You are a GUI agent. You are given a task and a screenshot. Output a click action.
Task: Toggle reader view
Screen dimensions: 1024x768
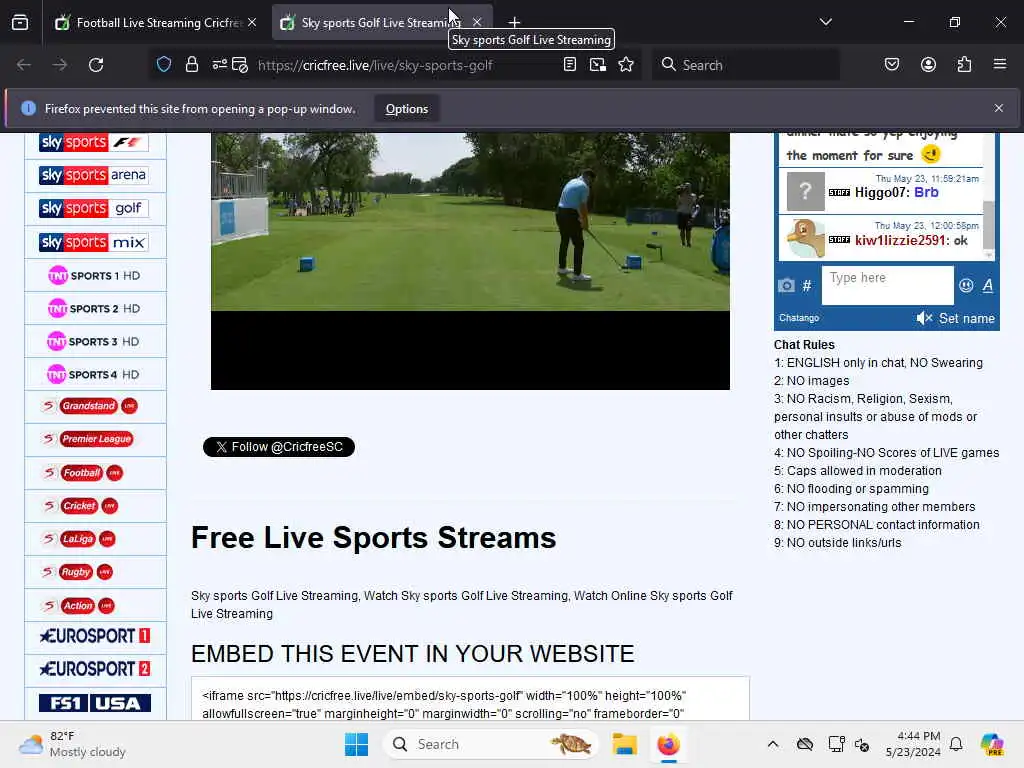[570, 65]
